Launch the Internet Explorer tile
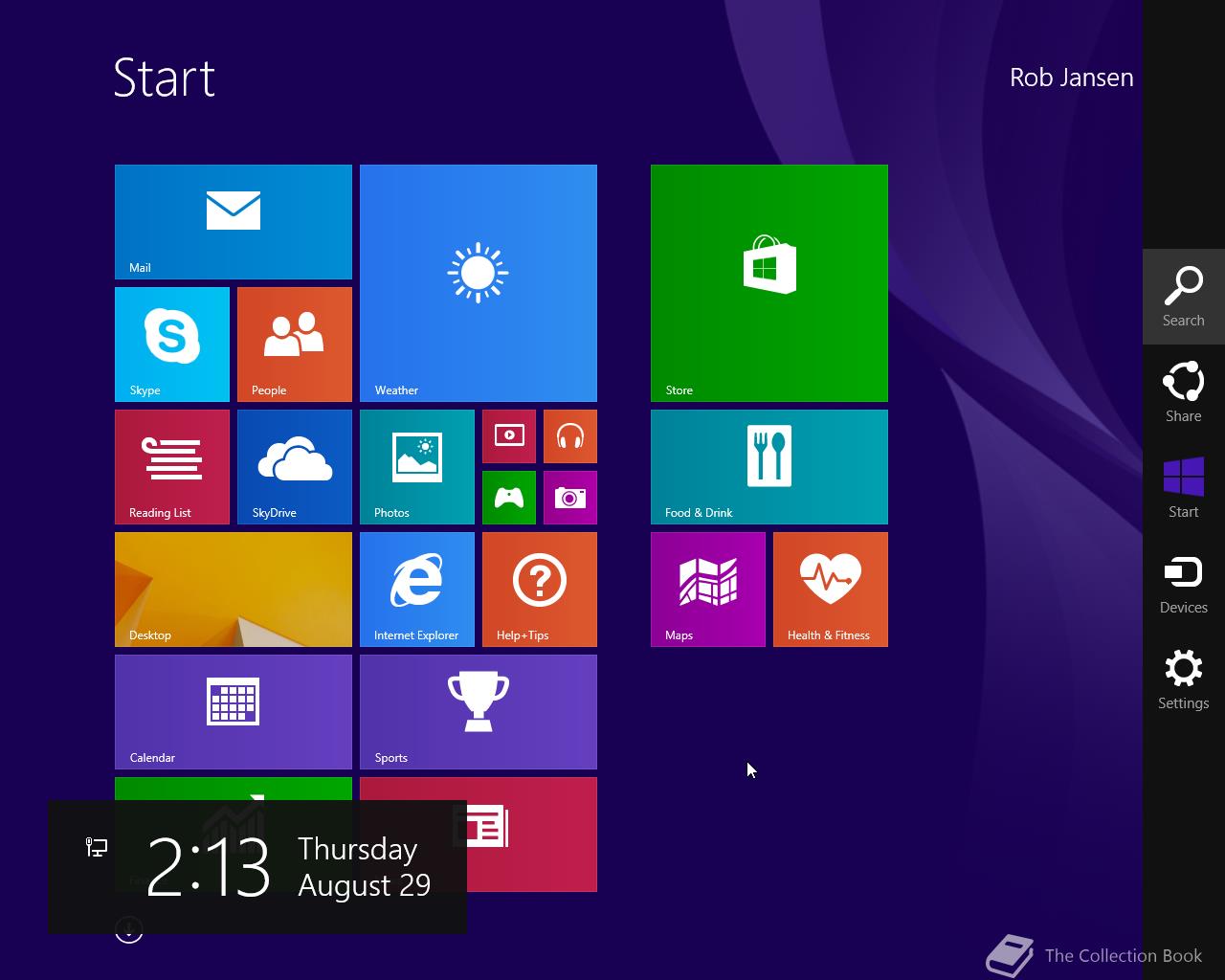1225x980 pixels. pos(417,590)
